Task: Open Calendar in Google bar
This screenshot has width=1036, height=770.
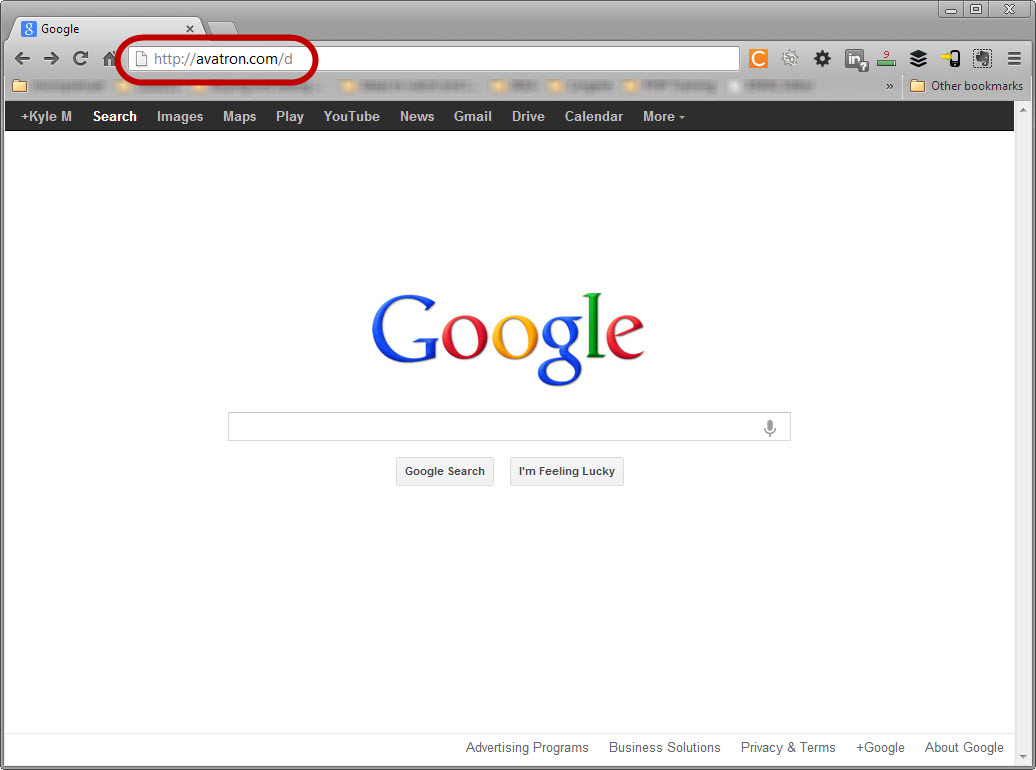Action: [593, 116]
